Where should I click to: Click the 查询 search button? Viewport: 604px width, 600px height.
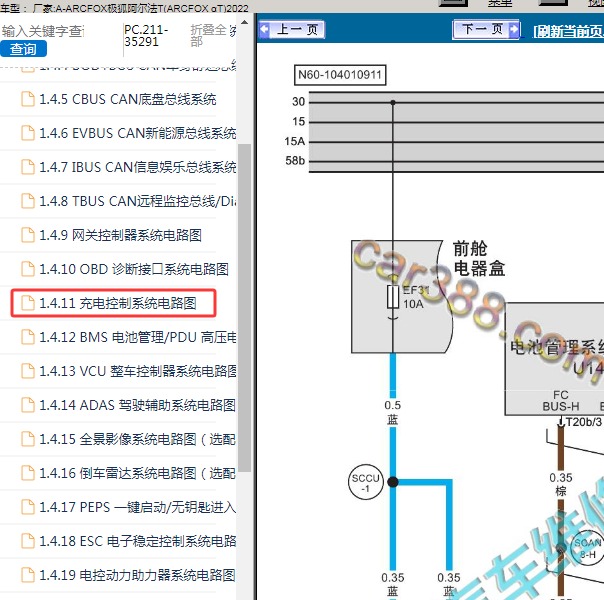[23, 49]
